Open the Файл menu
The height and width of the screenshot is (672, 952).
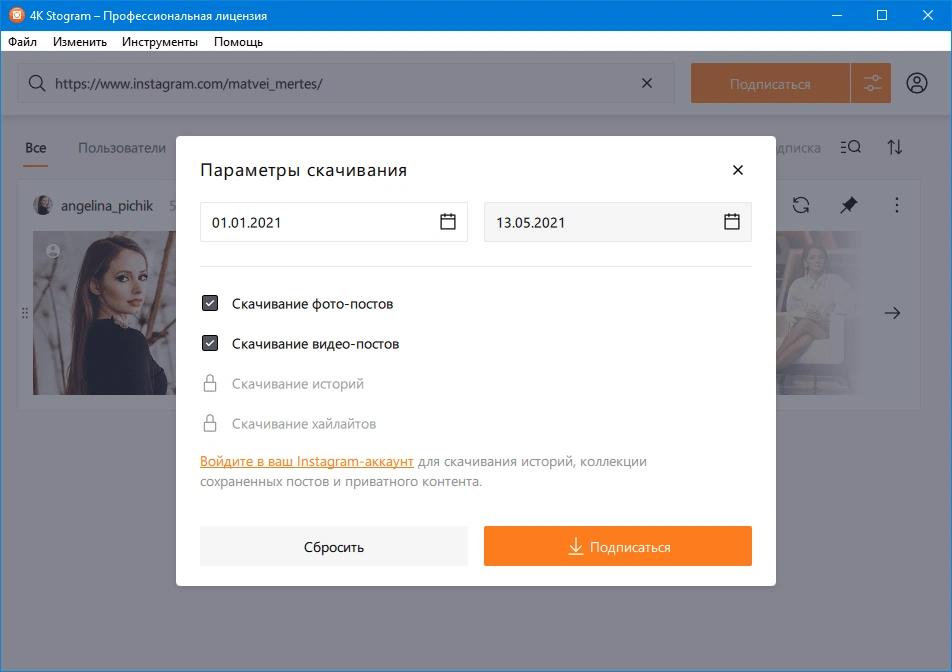coord(22,42)
